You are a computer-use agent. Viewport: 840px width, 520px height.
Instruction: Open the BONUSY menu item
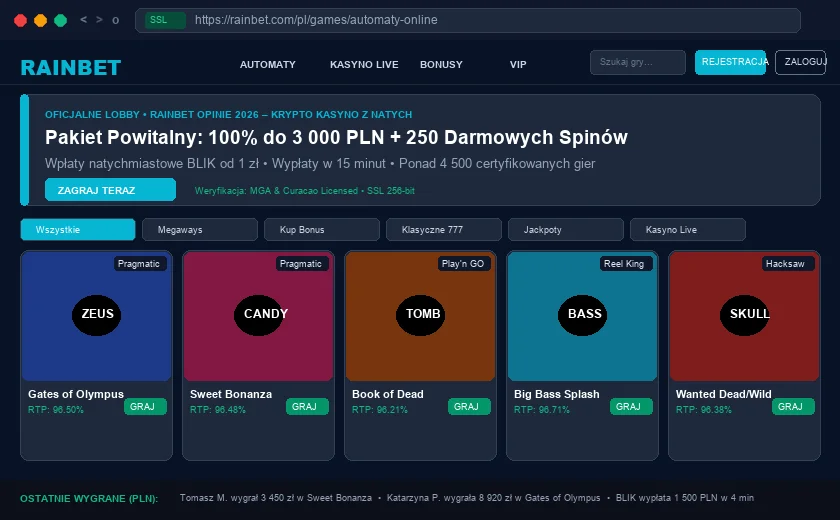441,65
